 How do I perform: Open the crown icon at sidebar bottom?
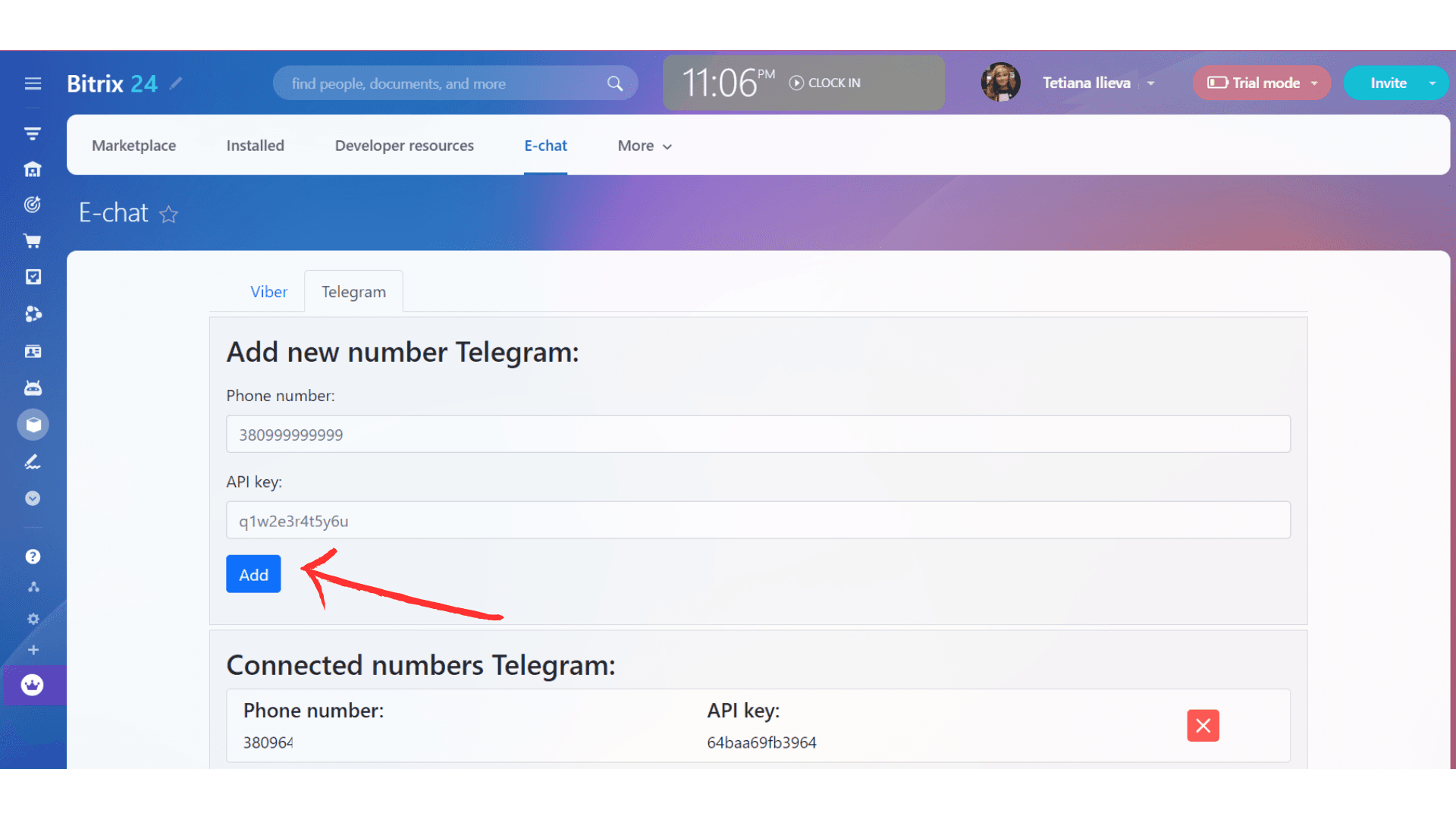point(33,685)
